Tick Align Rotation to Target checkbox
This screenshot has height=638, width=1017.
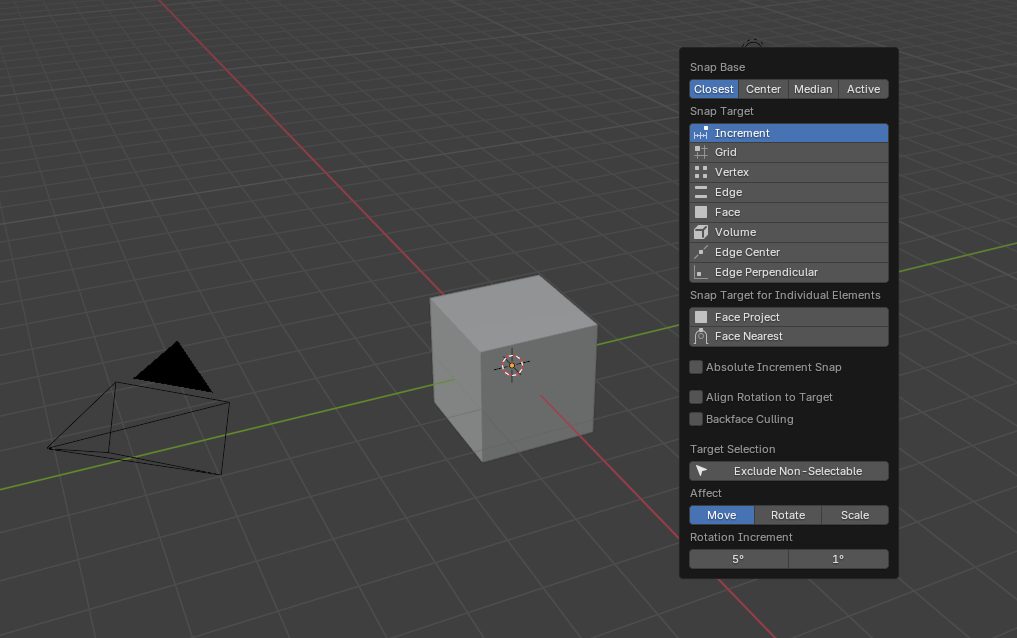(696, 397)
